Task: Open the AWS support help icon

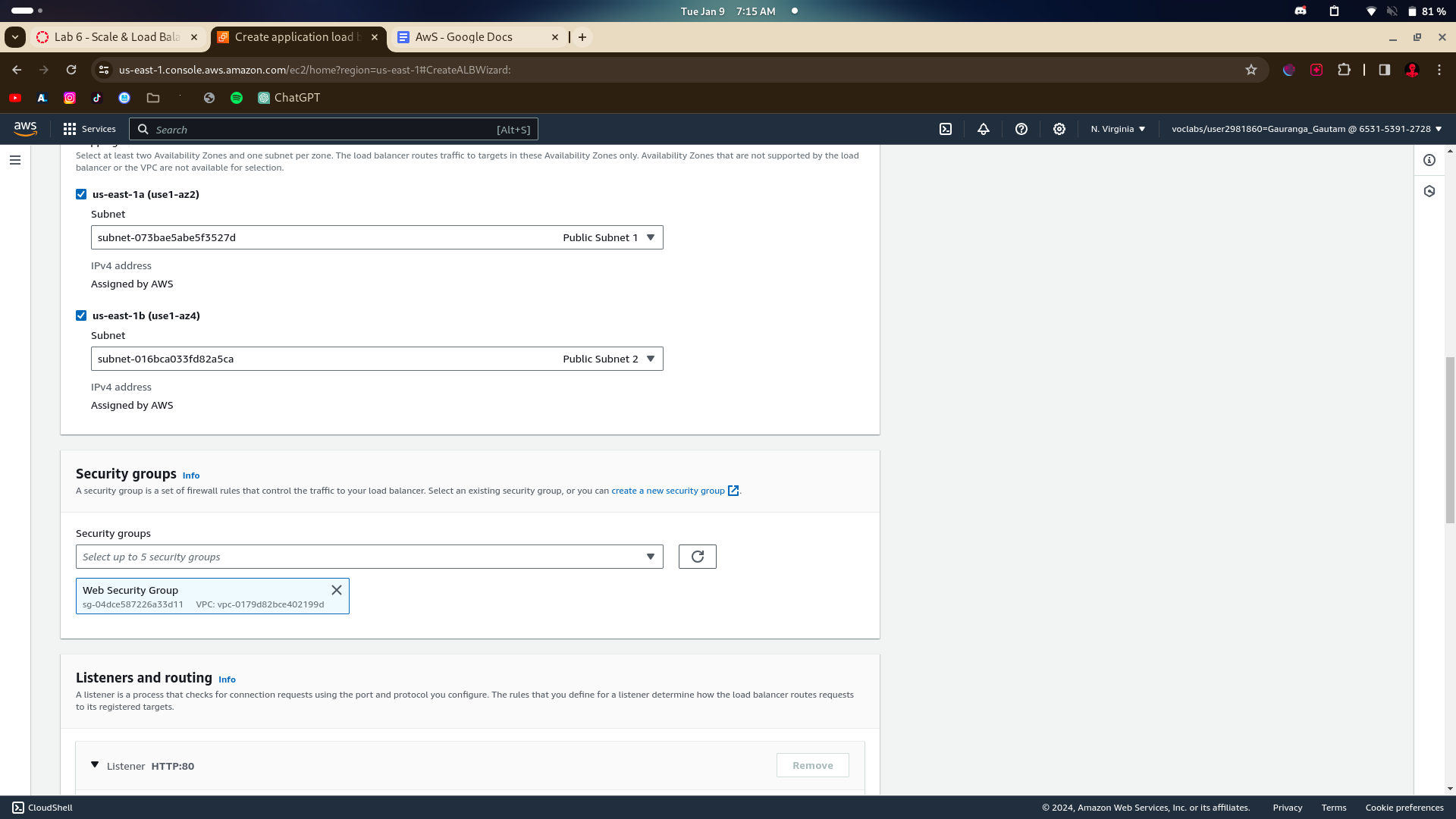Action: click(x=1021, y=129)
